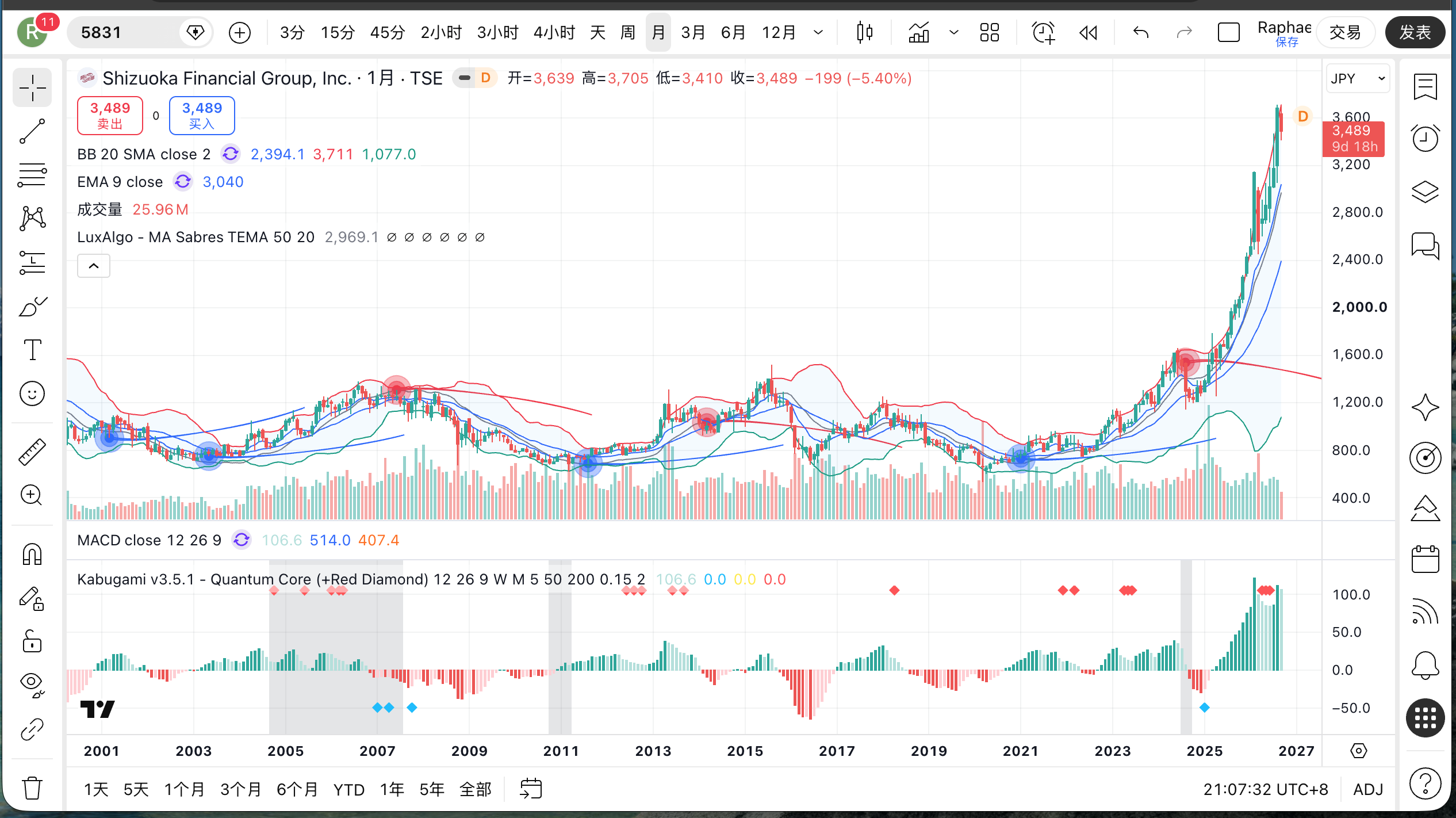Lock all drawing tools
Screen dimensions: 1456x818
(x=32, y=641)
